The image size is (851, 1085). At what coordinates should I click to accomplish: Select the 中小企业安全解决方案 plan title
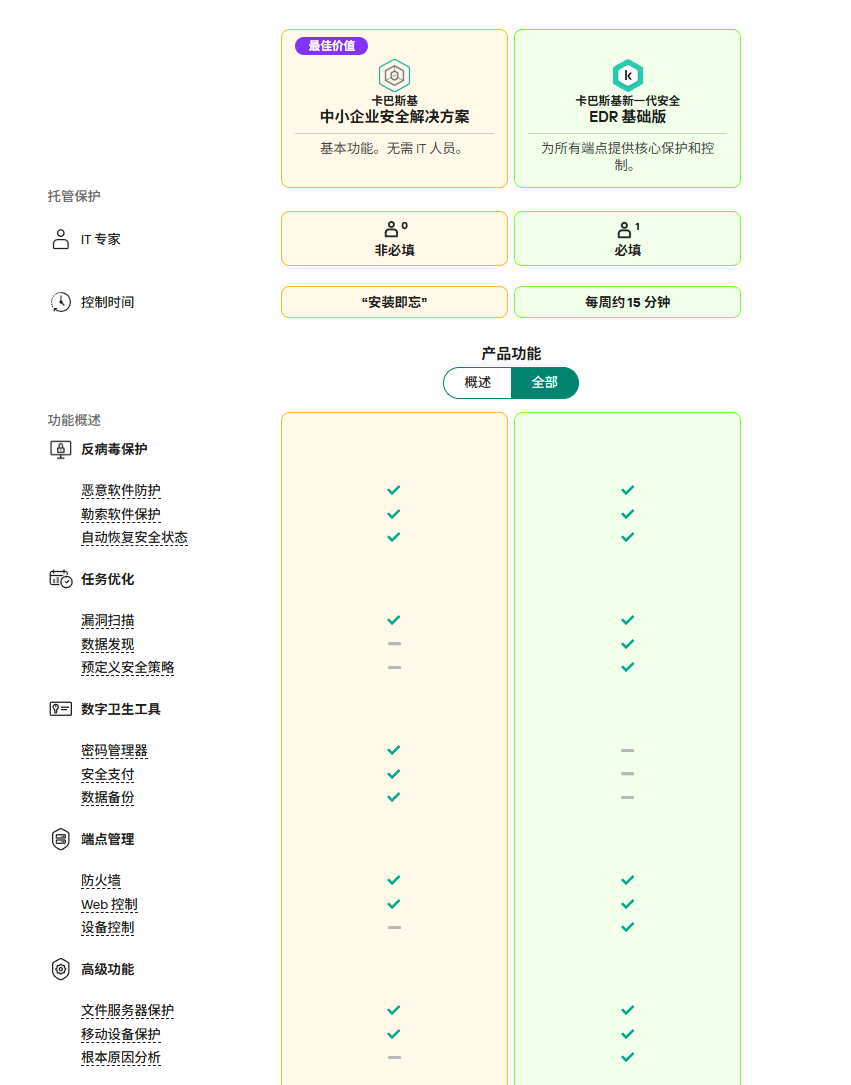tap(394, 117)
